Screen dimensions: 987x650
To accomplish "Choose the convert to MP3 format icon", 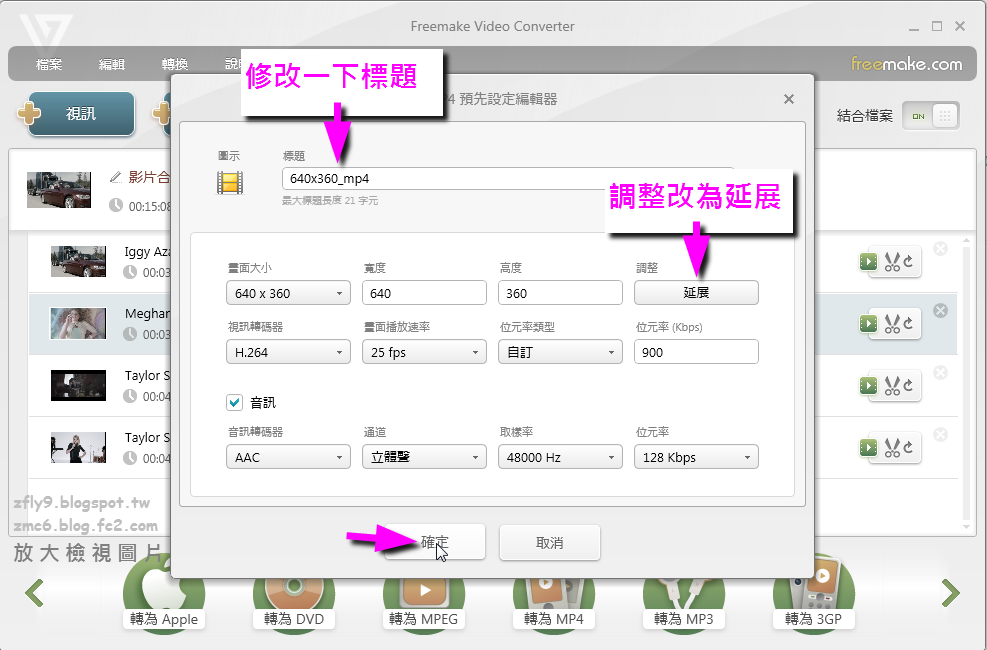I will tap(684, 603).
